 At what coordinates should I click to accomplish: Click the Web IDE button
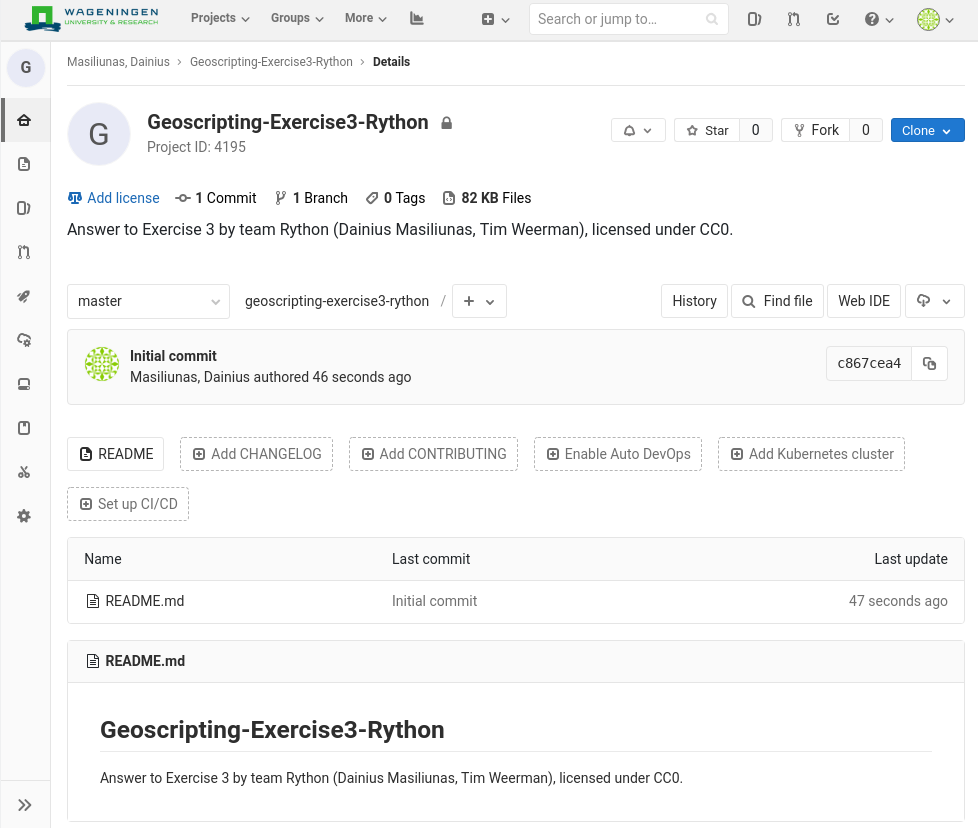tap(863, 301)
